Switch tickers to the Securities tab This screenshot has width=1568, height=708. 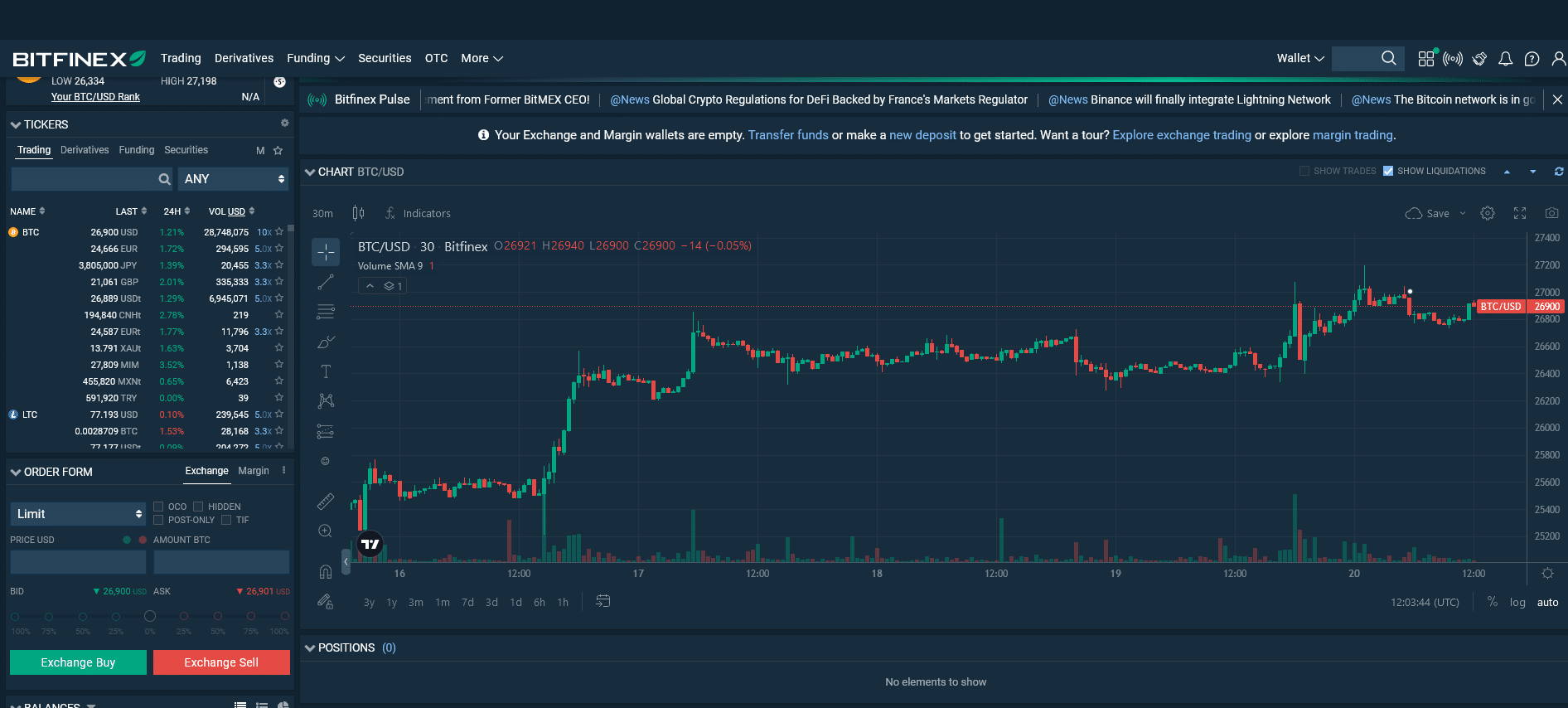pos(186,150)
